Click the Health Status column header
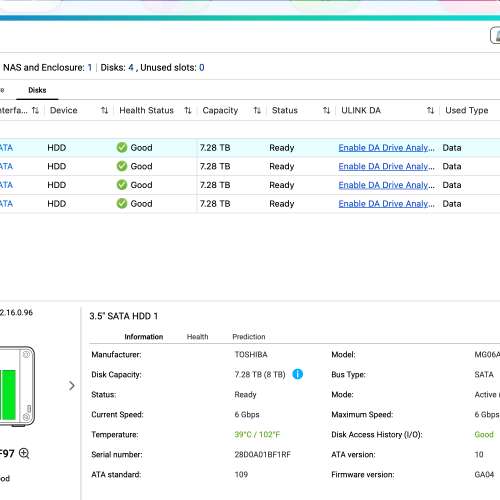500x500 pixels. tap(146, 110)
